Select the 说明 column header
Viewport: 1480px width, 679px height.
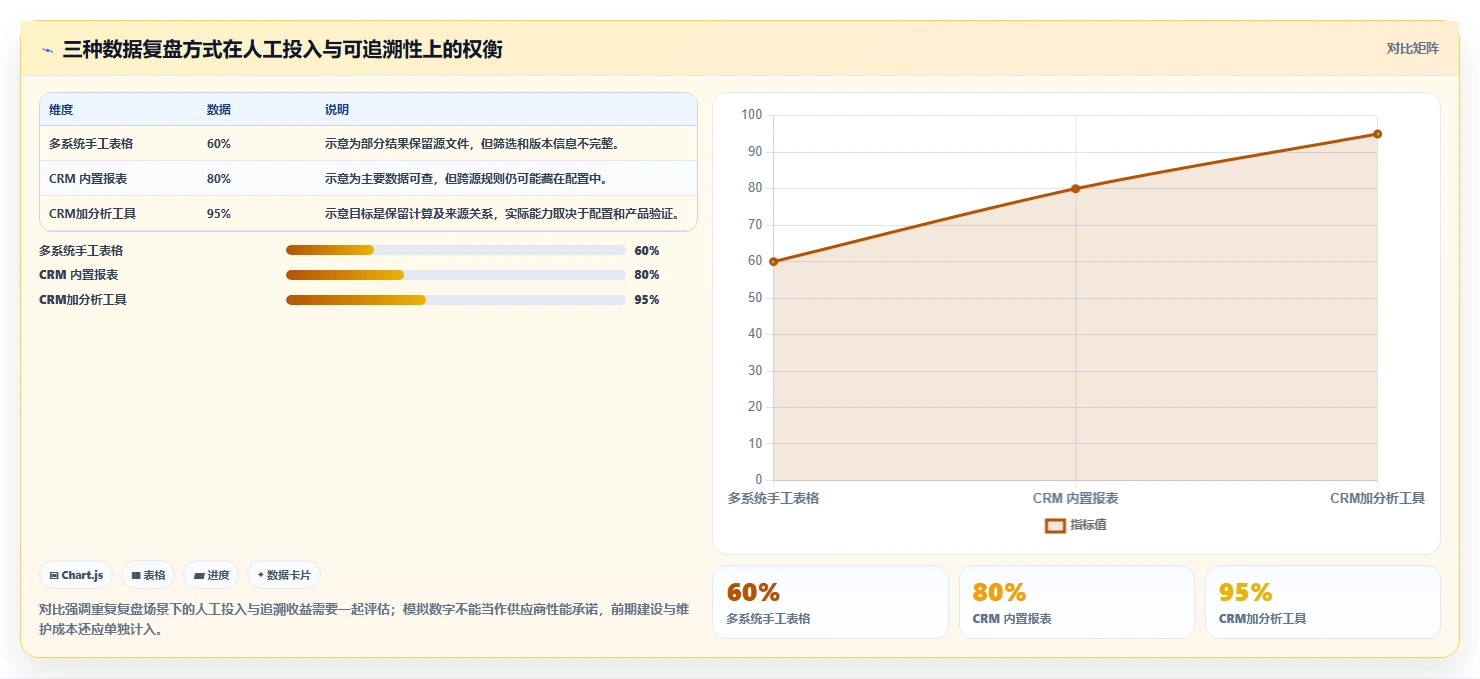tap(337, 110)
